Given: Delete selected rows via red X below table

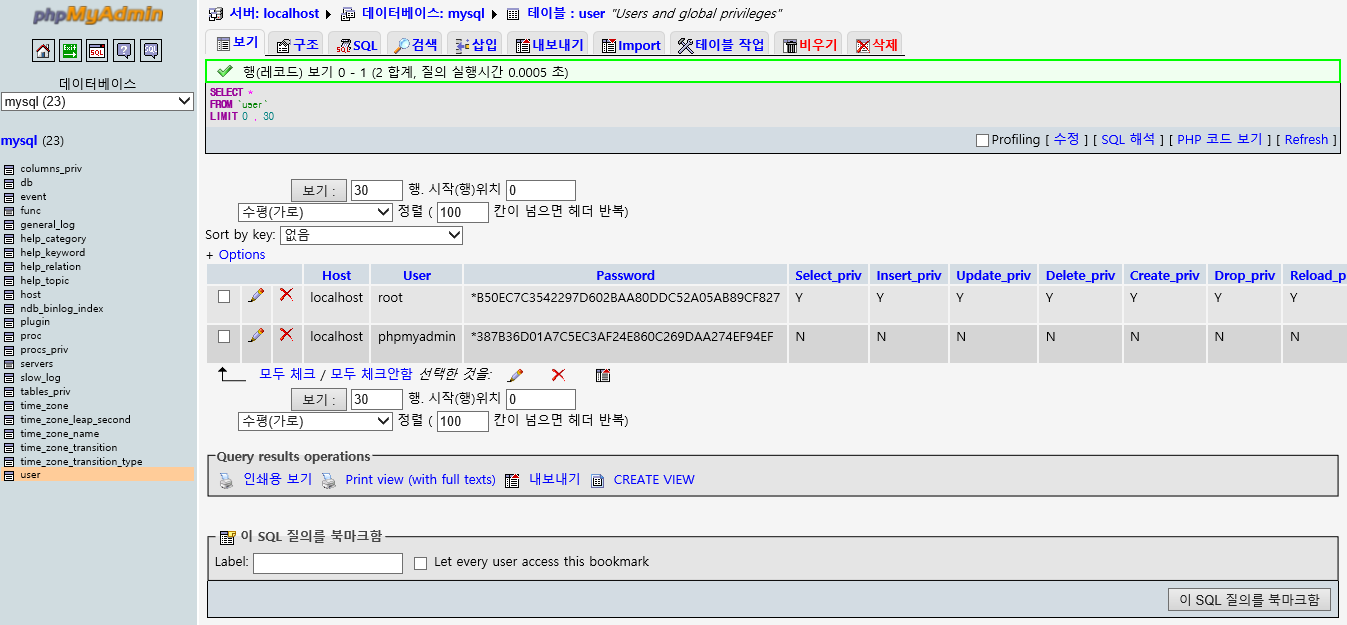Looking at the screenshot, I should point(558,375).
